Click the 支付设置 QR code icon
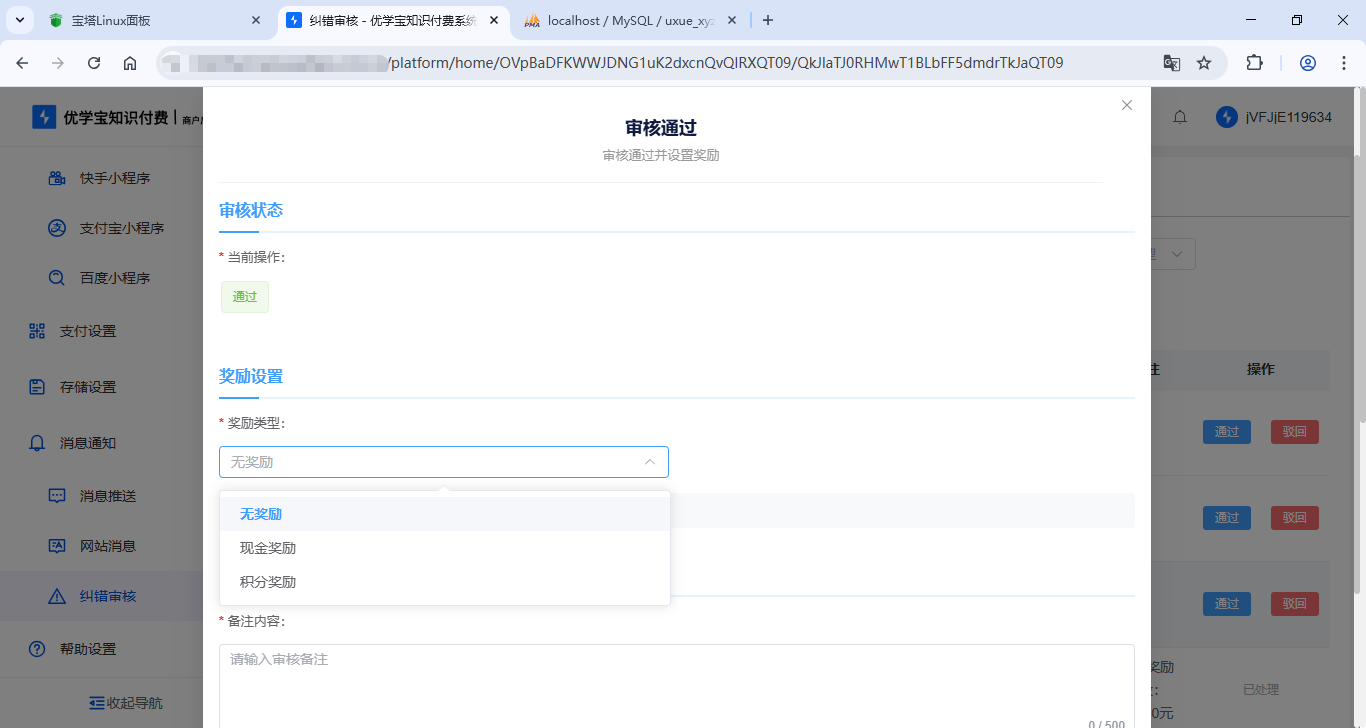 [37, 331]
